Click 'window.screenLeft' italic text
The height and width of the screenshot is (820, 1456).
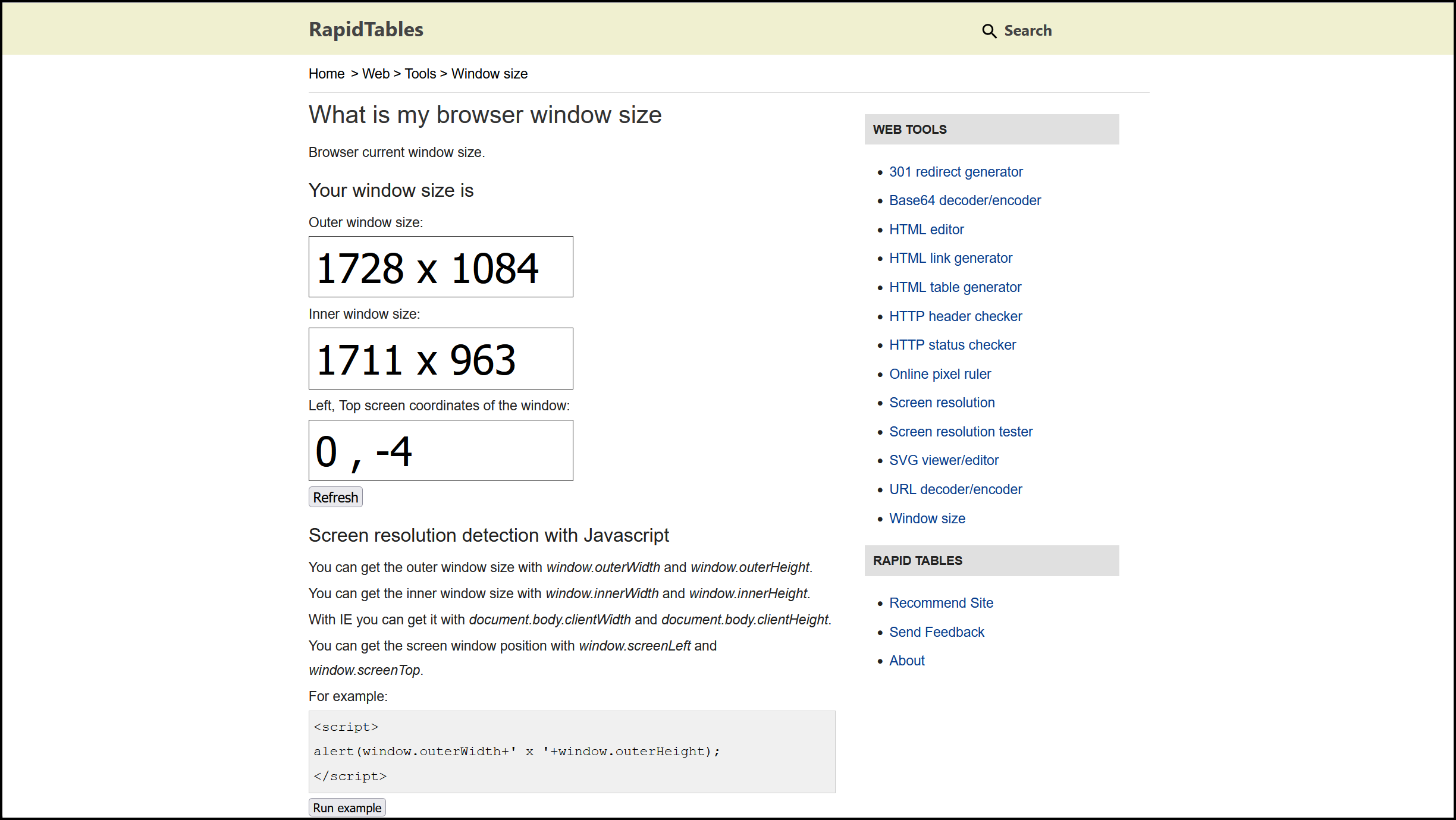tap(635, 646)
